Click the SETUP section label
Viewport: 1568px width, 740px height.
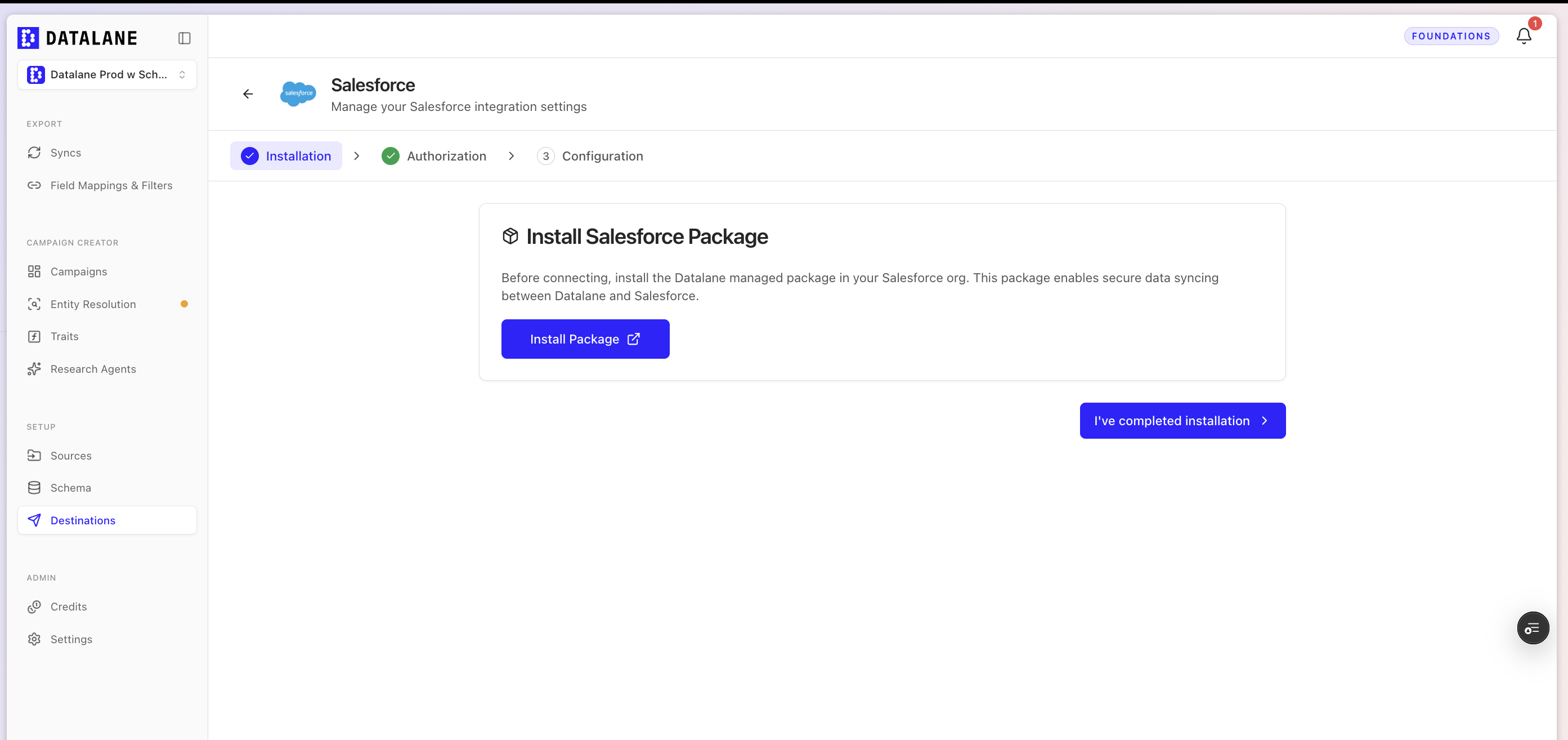[x=41, y=426]
